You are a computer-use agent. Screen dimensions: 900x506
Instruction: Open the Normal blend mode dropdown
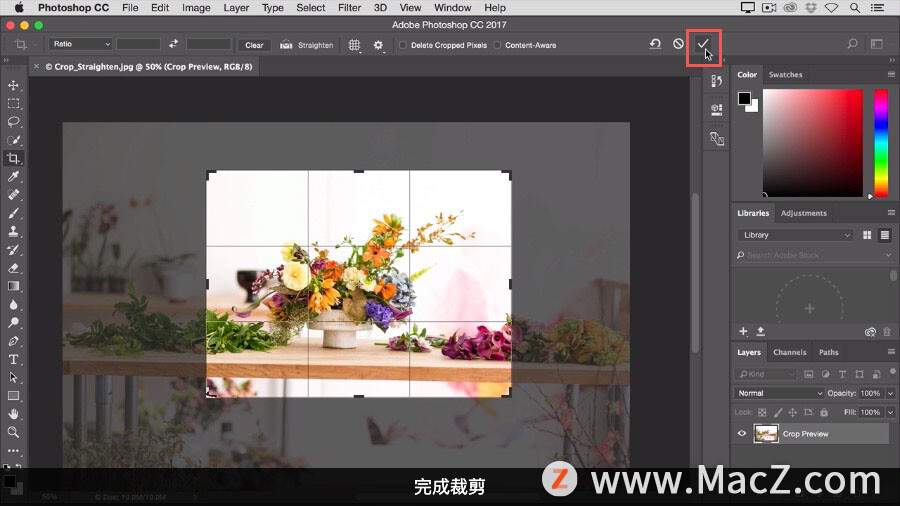[x=778, y=393]
